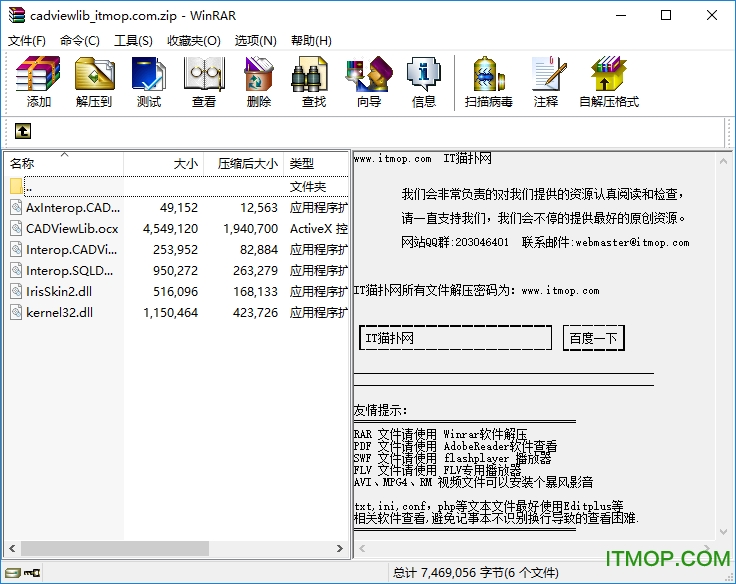Click packed size value 12,563

click(x=259, y=207)
